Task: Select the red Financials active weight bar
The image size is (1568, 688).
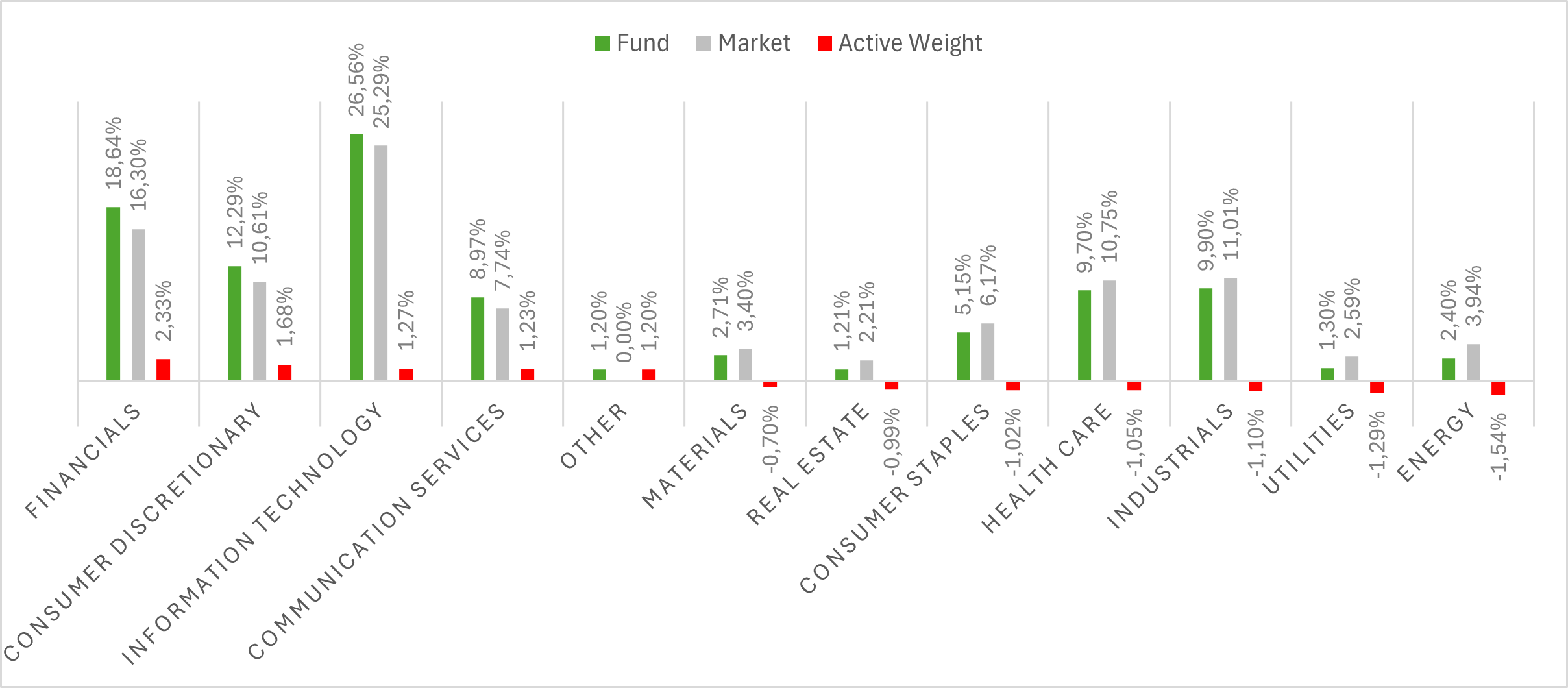Action: pos(163,369)
